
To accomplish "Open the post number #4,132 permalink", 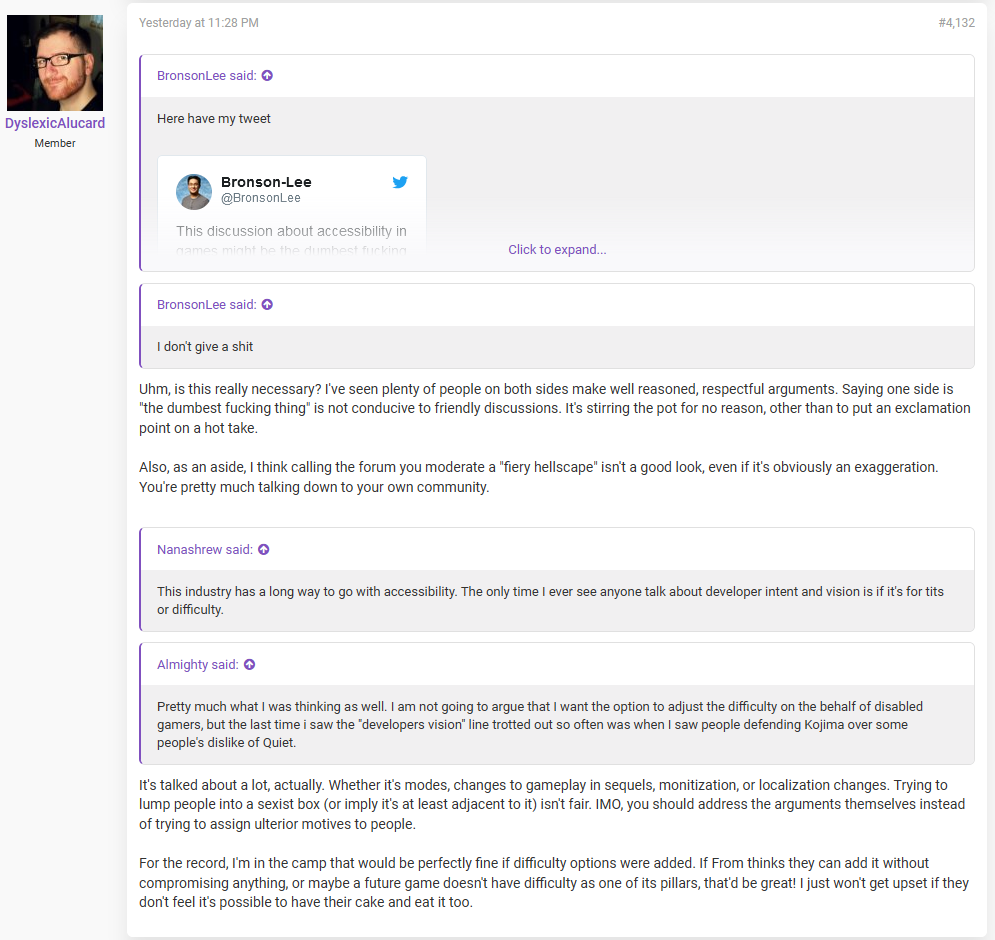I will pos(956,23).
